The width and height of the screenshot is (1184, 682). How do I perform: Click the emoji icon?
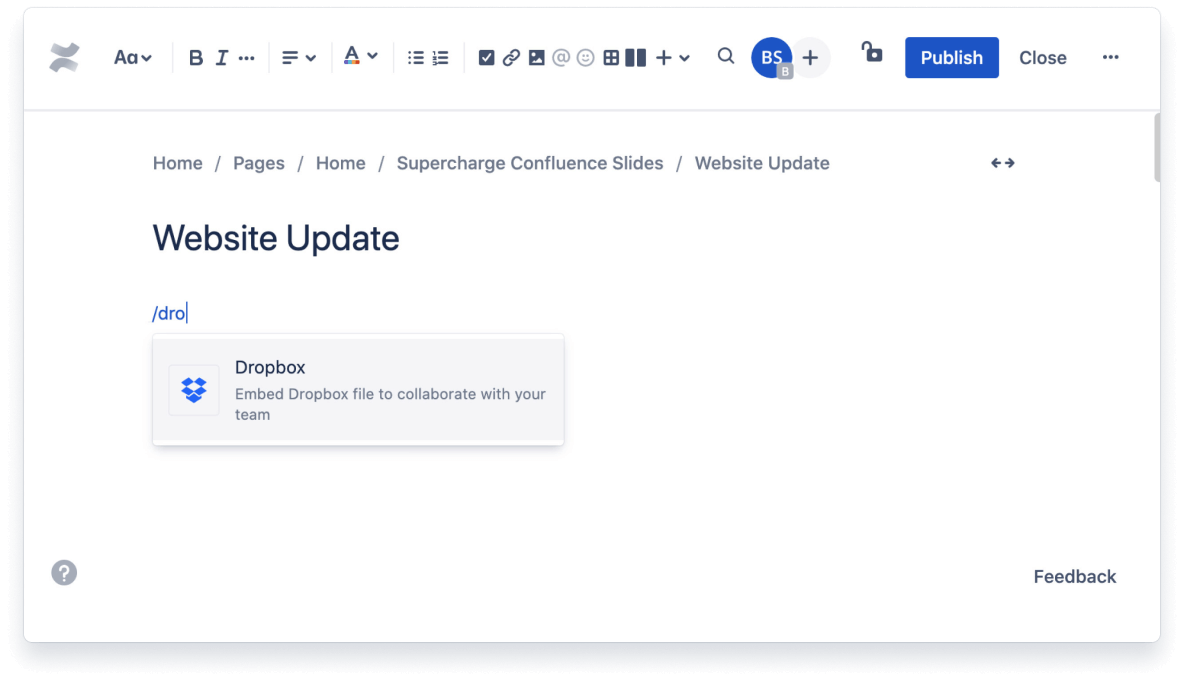[x=586, y=58]
